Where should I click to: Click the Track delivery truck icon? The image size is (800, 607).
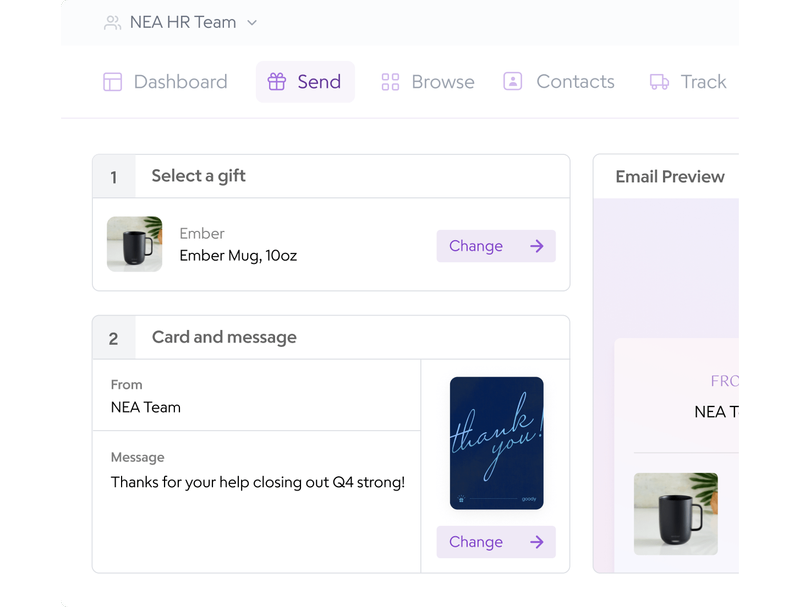pyautogui.click(x=659, y=82)
